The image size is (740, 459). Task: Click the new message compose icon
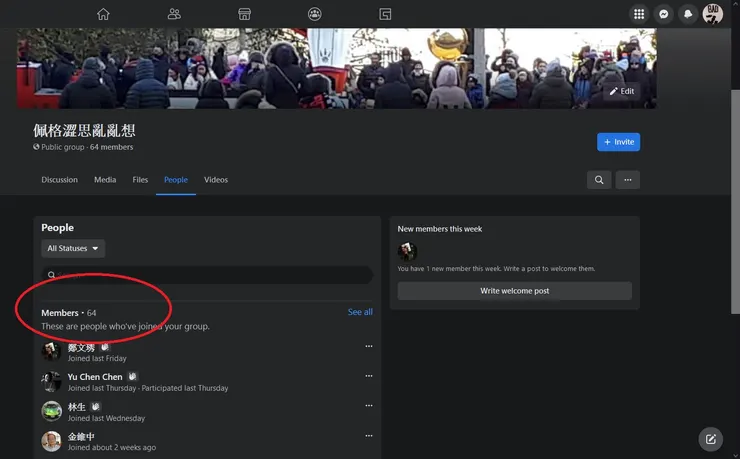point(710,440)
